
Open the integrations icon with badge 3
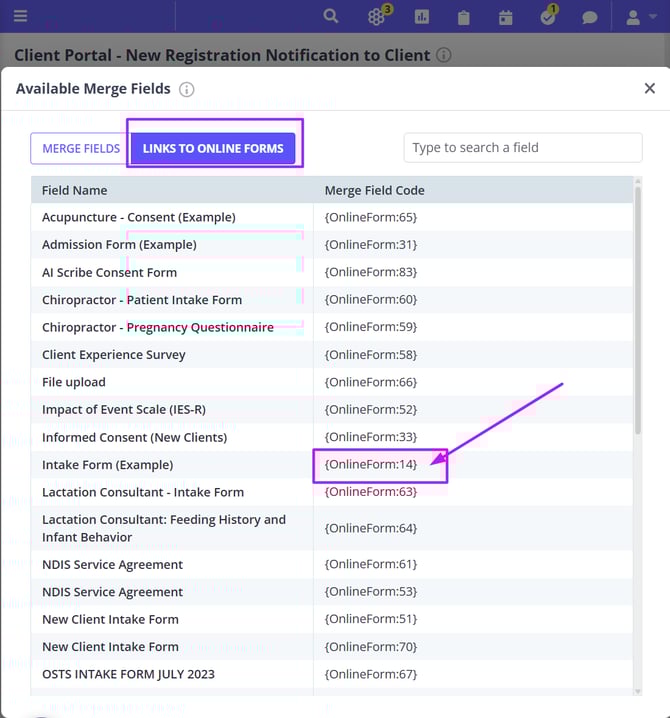377,17
